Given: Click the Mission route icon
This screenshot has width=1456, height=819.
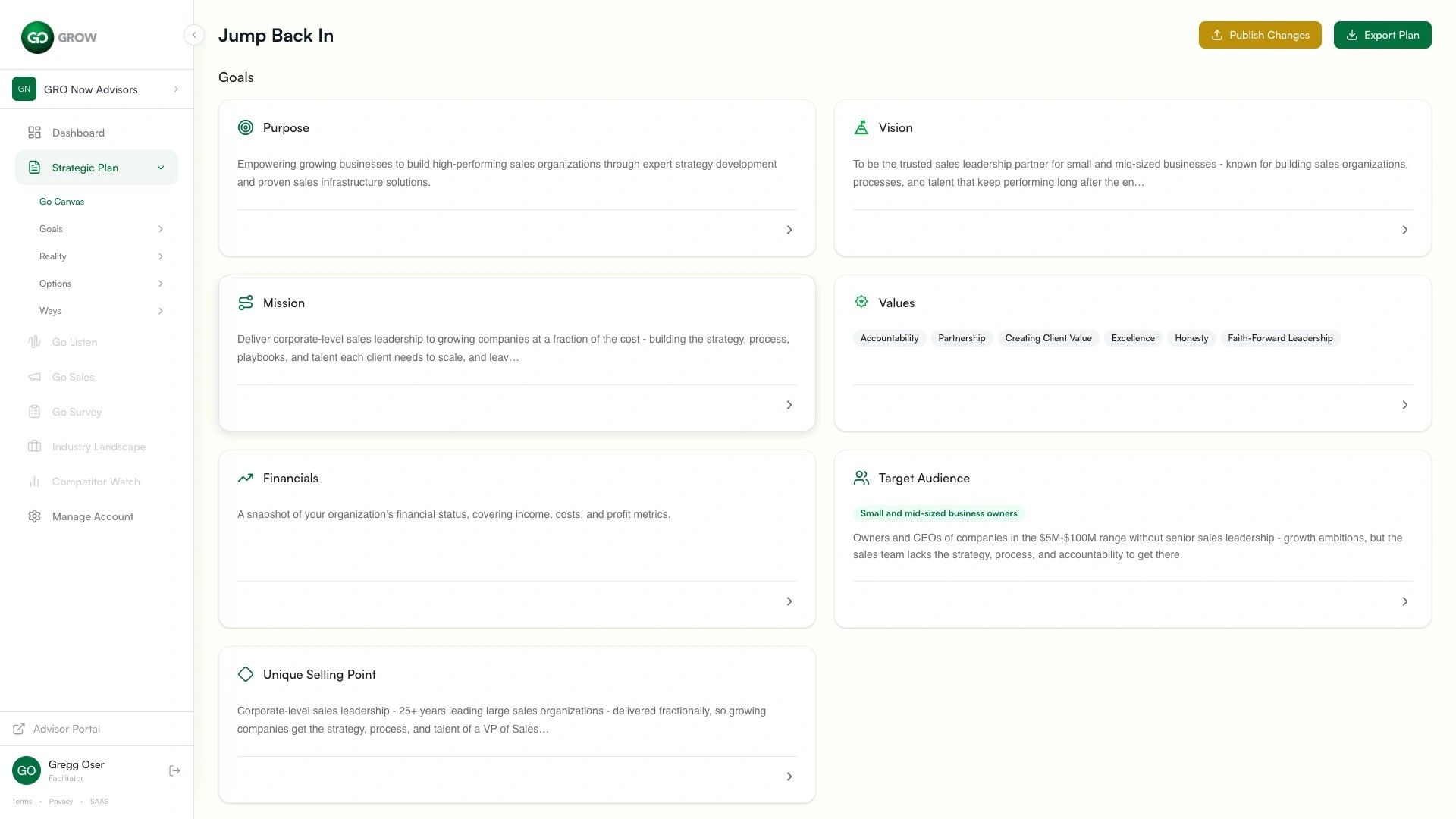Looking at the screenshot, I should [x=246, y=303].
